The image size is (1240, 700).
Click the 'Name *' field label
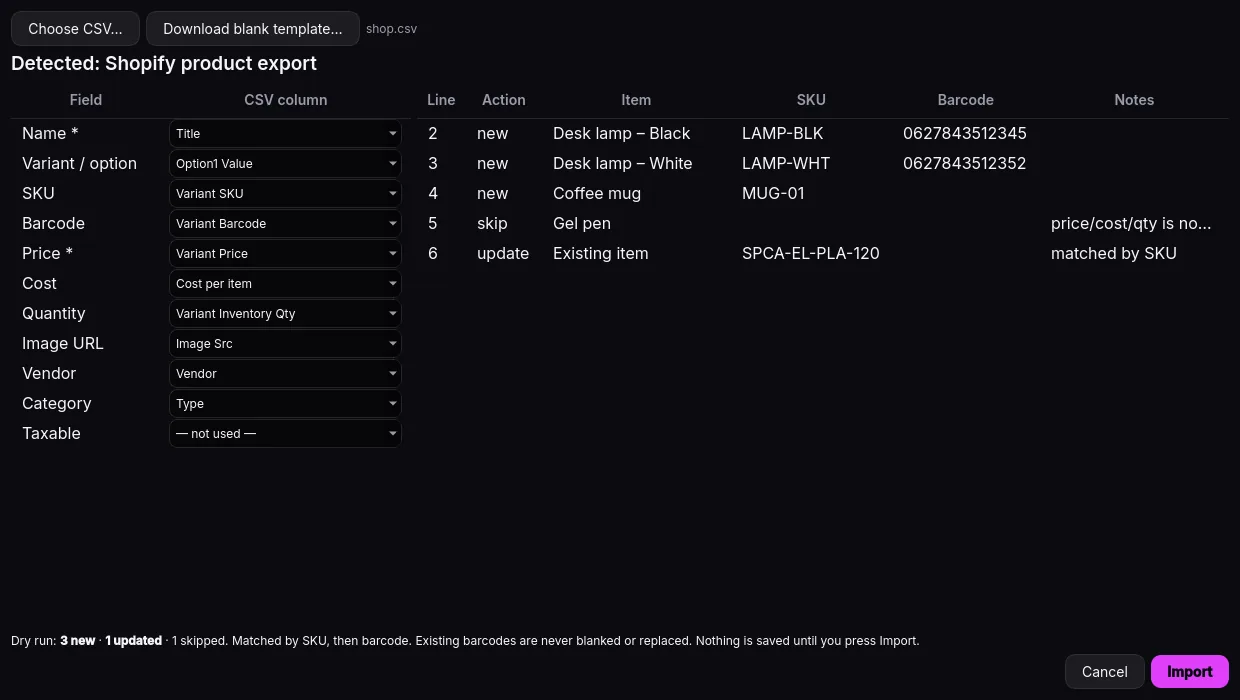coord(50,134)
